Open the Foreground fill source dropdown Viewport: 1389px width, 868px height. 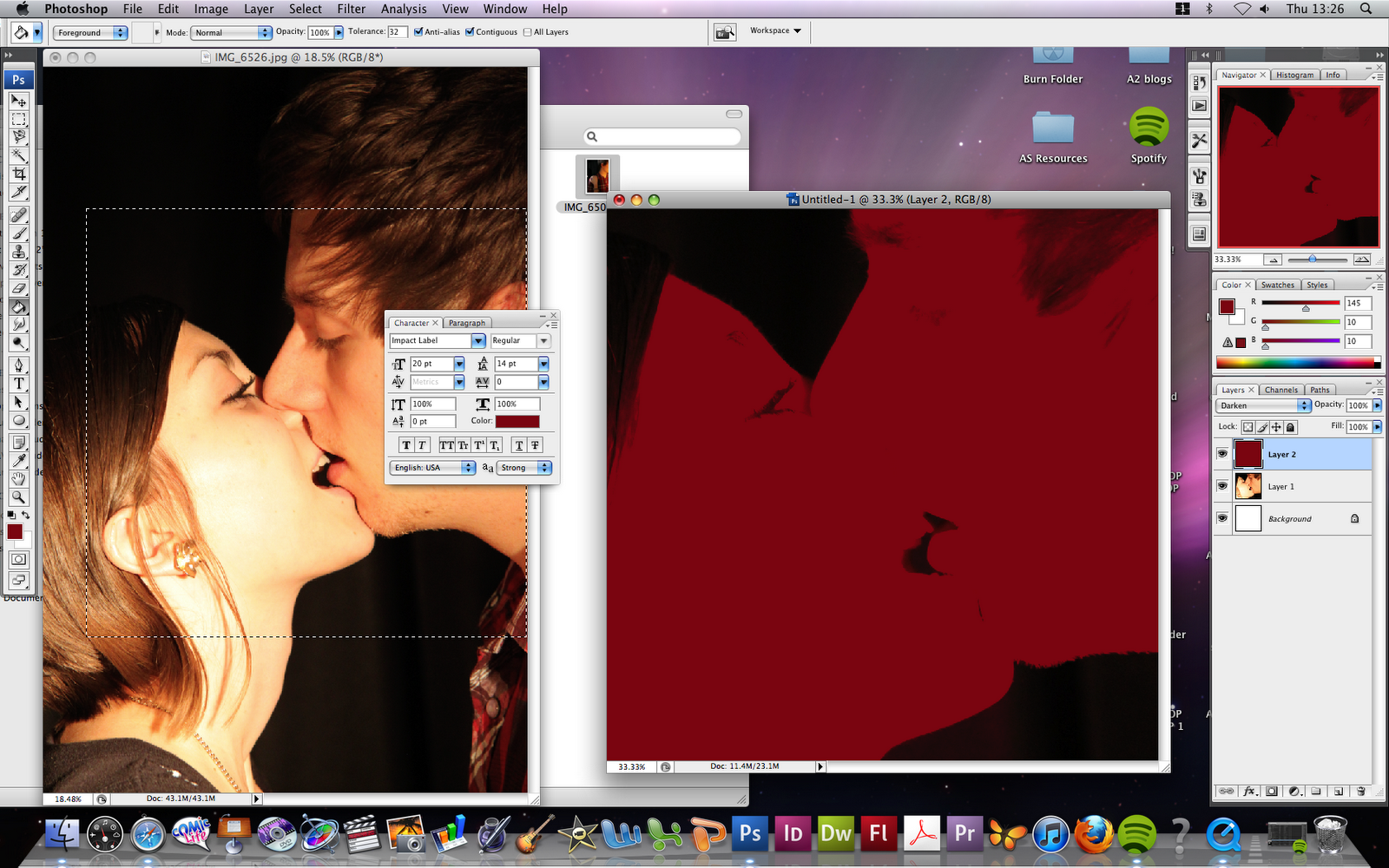coord(90,32)
